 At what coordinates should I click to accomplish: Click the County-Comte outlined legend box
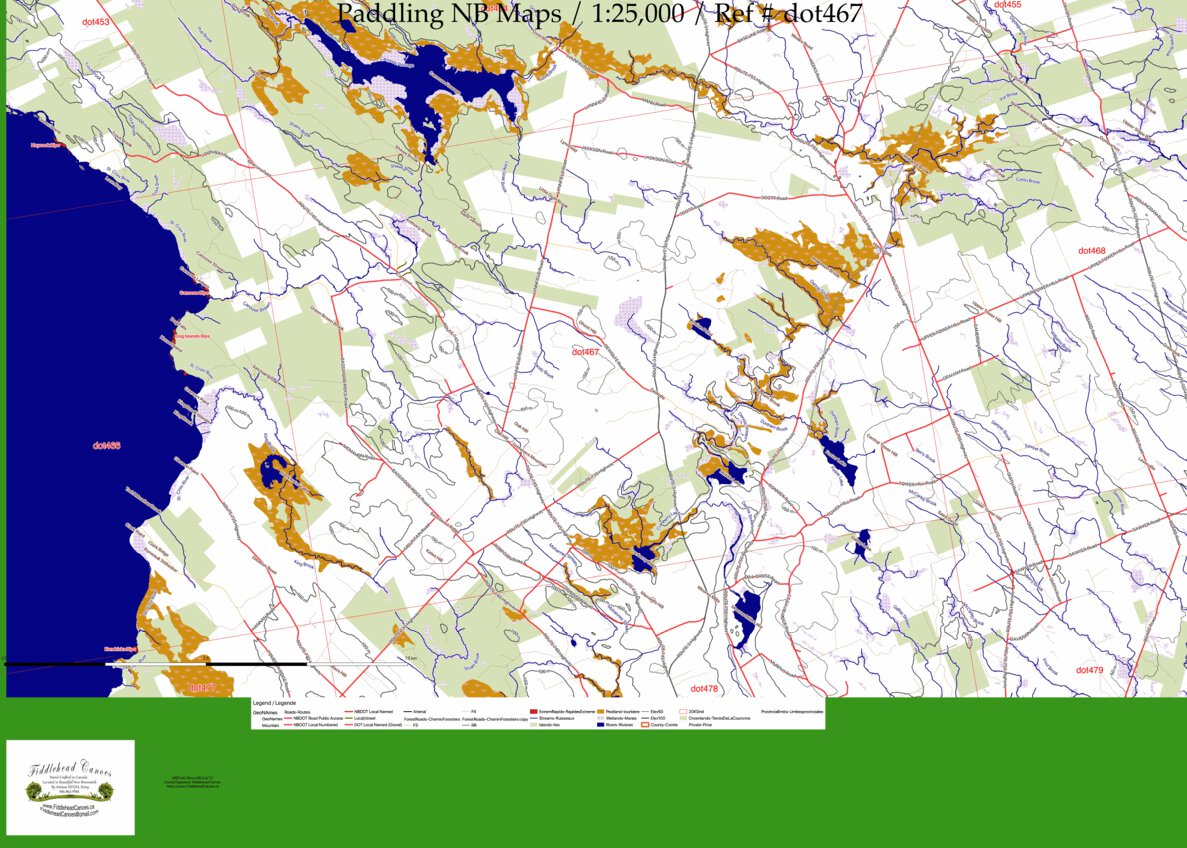click(x=645, y=725)
